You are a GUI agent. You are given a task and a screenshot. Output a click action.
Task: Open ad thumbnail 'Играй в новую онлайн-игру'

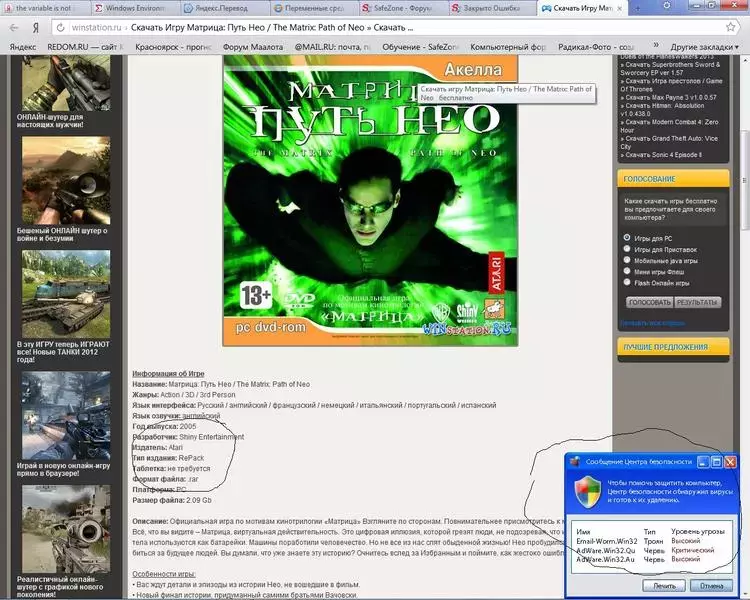tap(66, 415)
